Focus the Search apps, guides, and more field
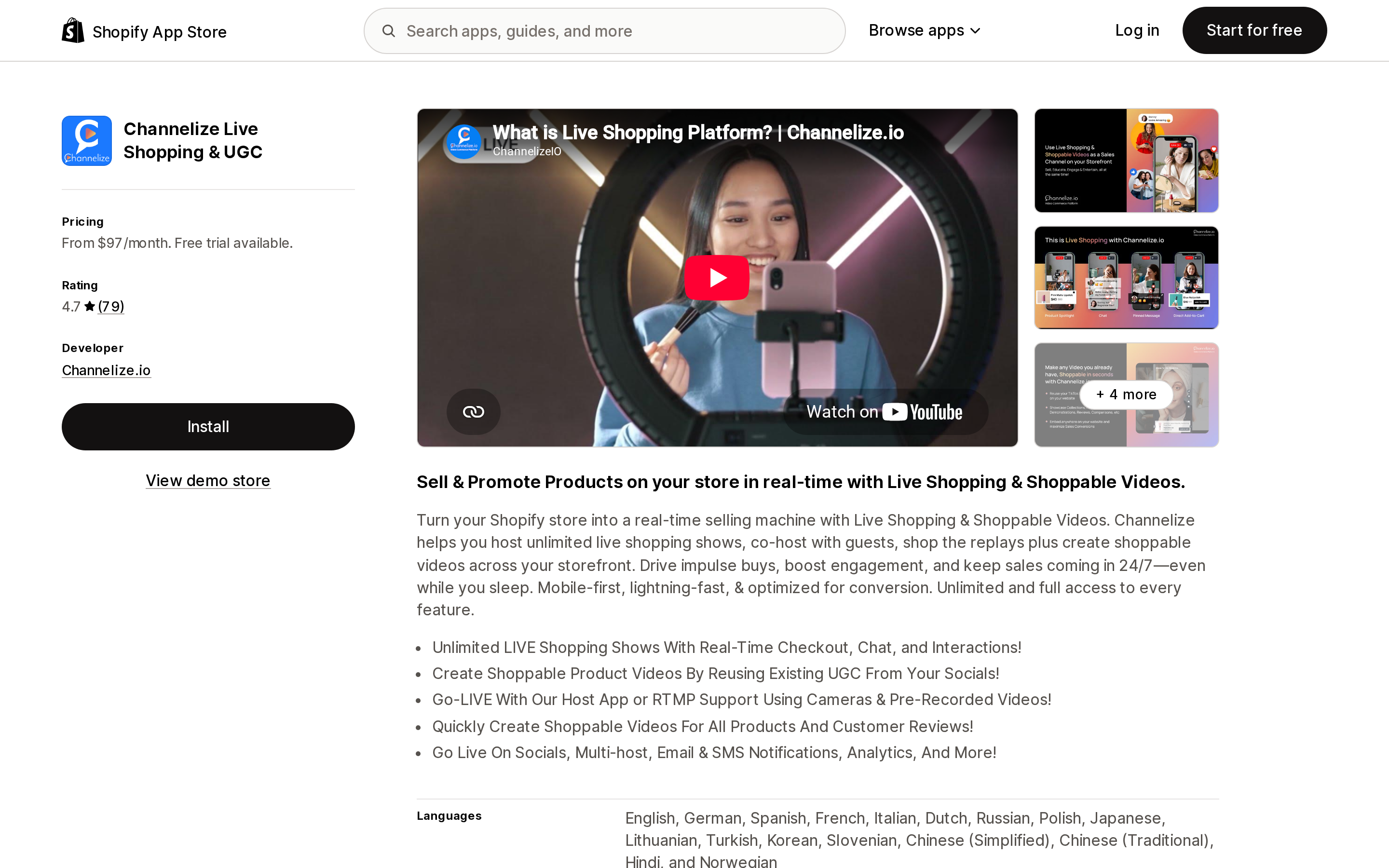The height and width of the screenshot is (868, 1389). (x=604, y=31)
